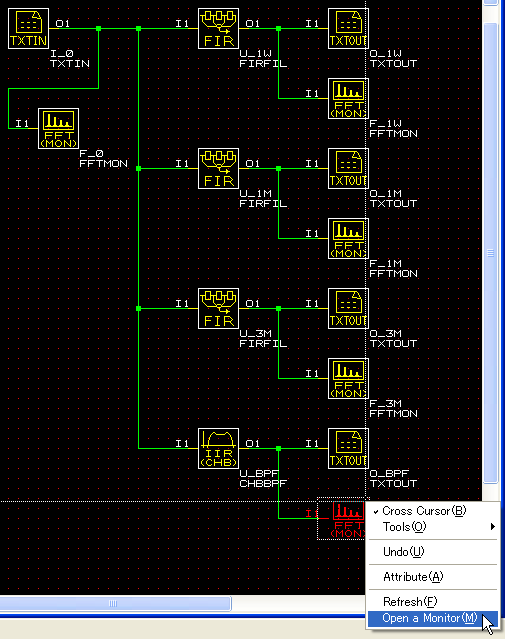Screen dimensions: 505x639
Task: Click the red highlighted FFT monitor block
Action: [342, 519]
